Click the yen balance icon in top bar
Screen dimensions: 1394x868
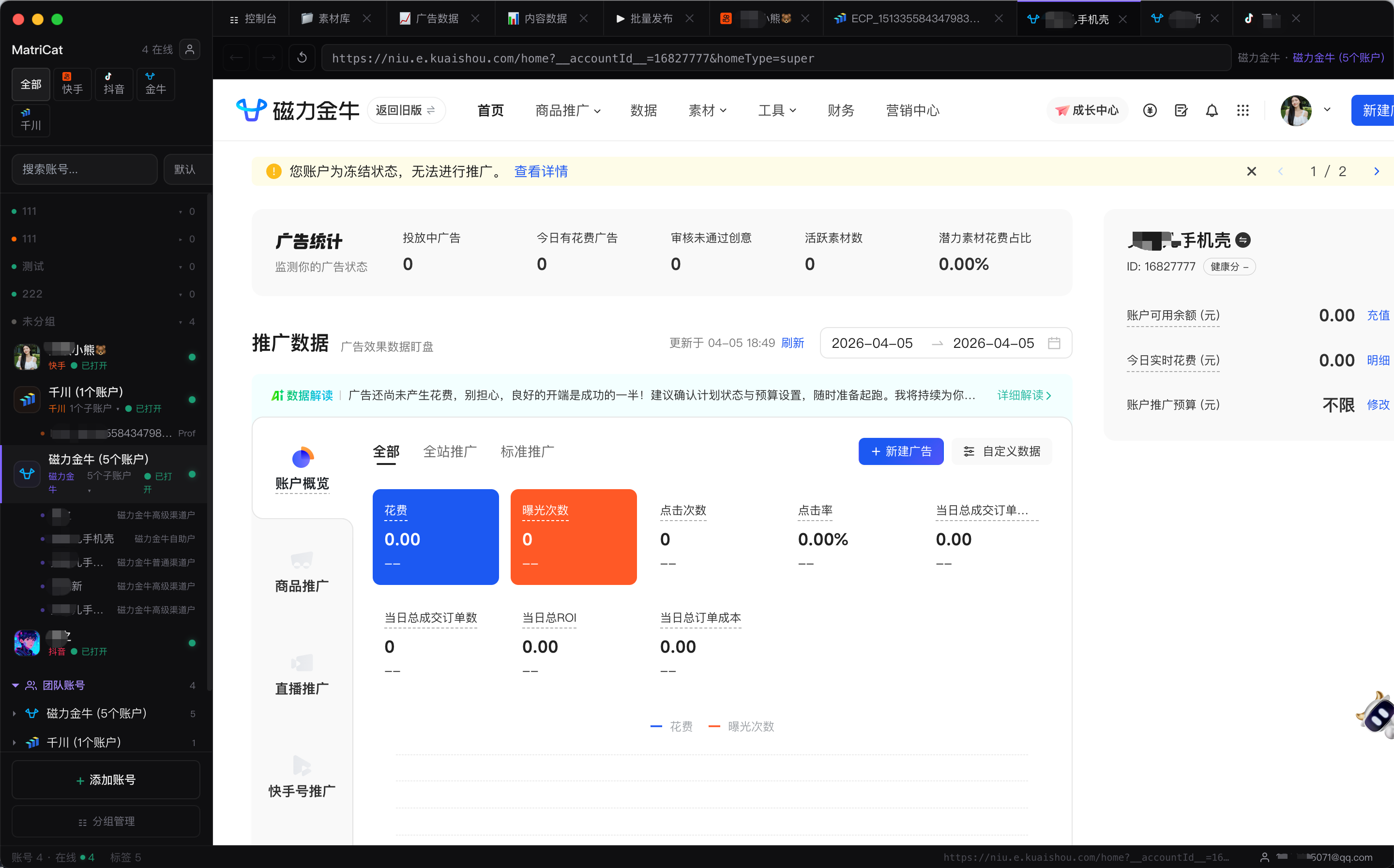(x=1150, y=110)
